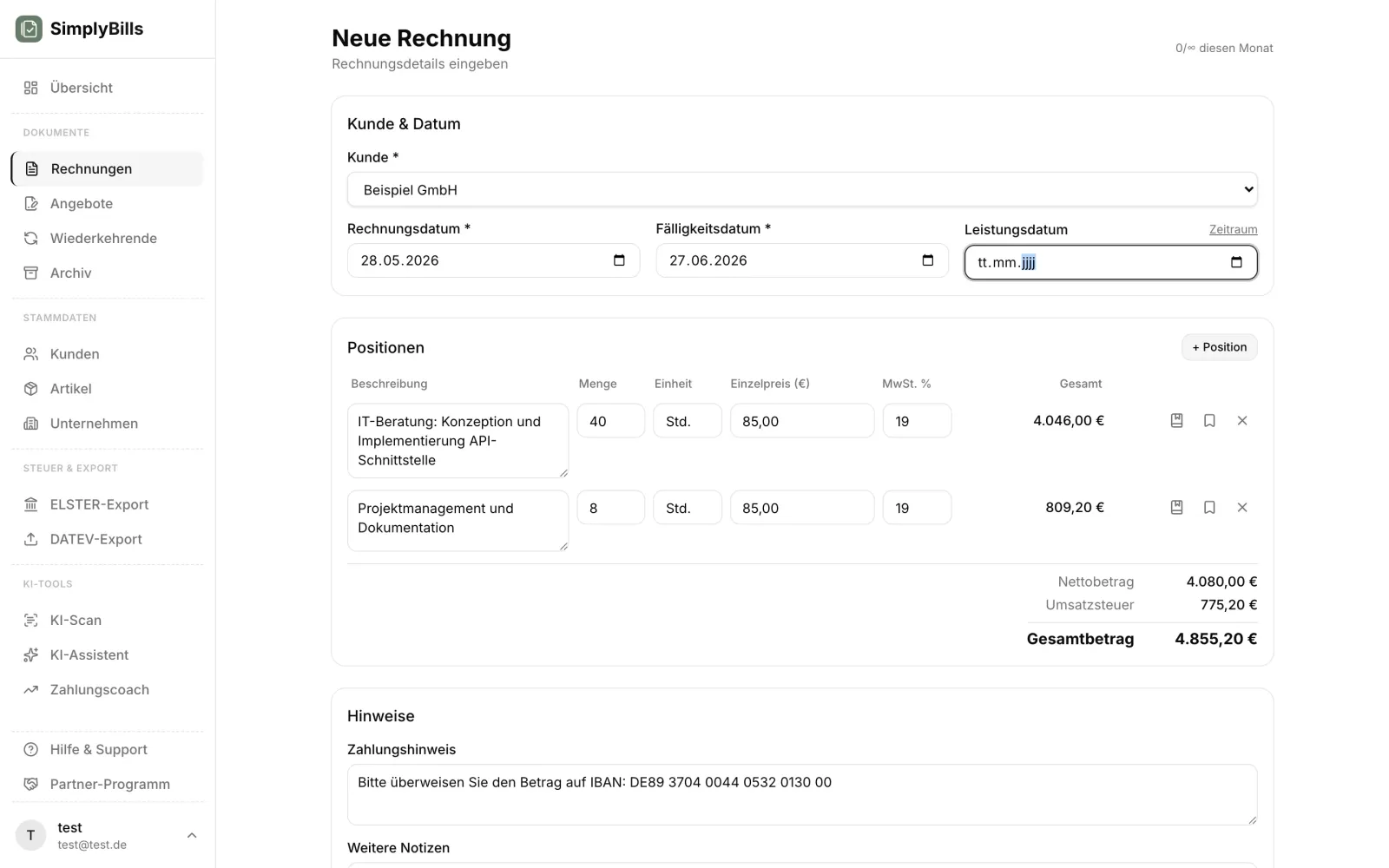Open Unternehmen settings in sidebar
Screen dimensions: 1389x868
point(108,424)
